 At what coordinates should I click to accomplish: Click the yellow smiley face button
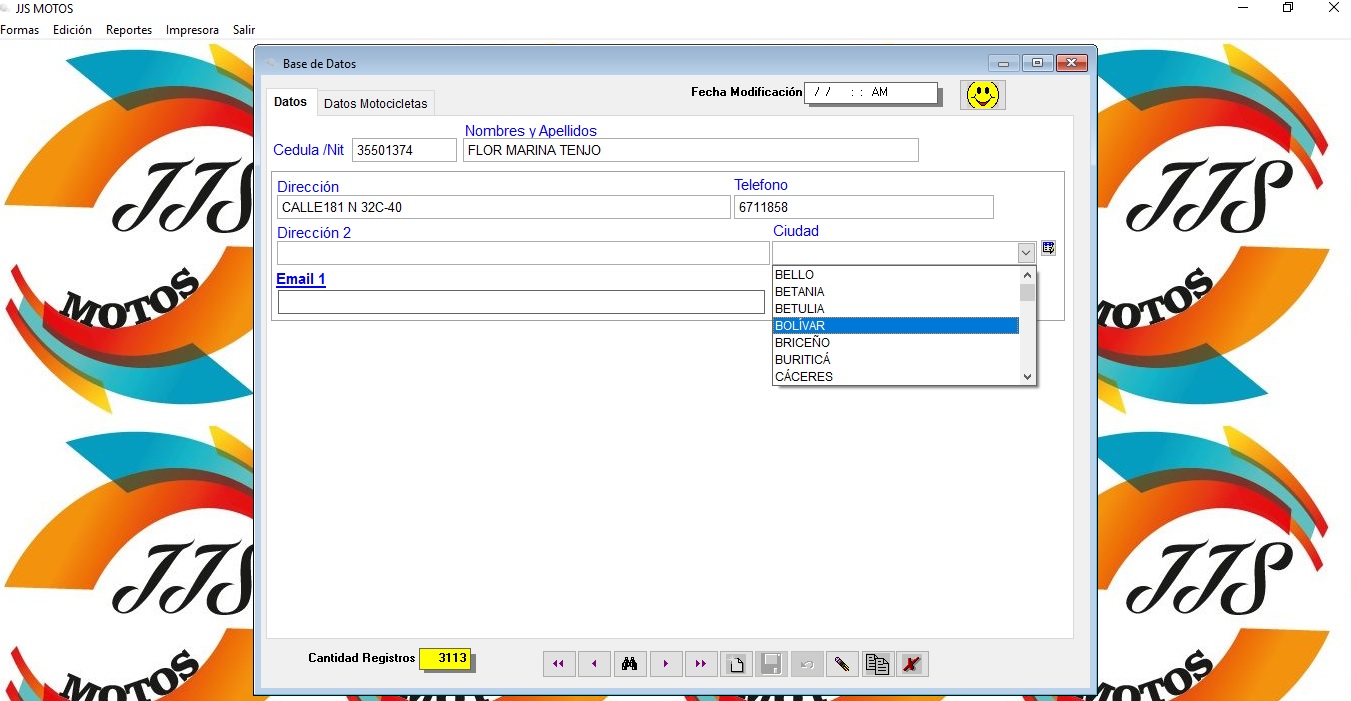[x=983, y=95]
